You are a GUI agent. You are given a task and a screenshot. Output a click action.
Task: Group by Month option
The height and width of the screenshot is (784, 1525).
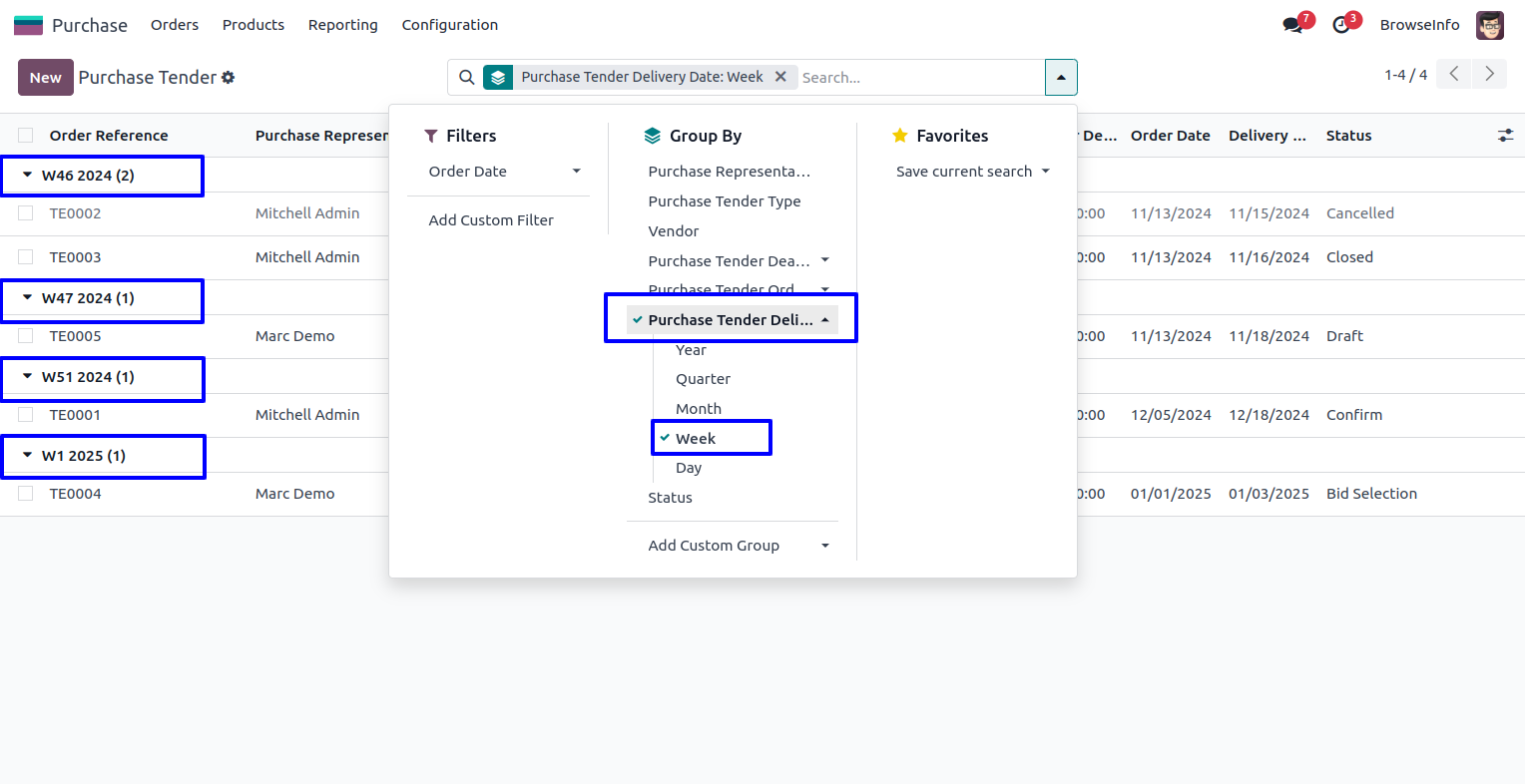click(x=699, y=409)
